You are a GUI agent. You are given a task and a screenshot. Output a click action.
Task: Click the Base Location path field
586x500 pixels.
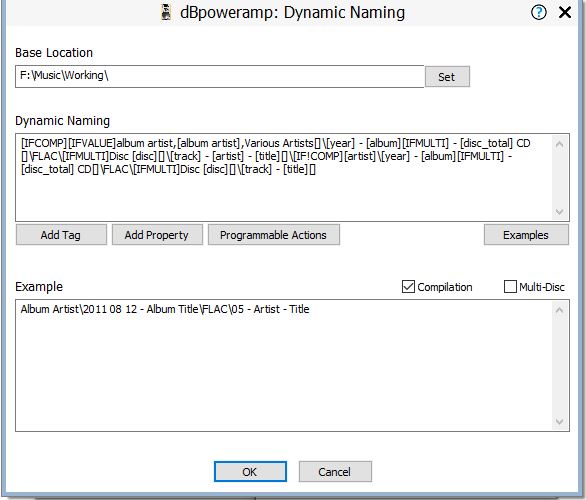[220, 77]
